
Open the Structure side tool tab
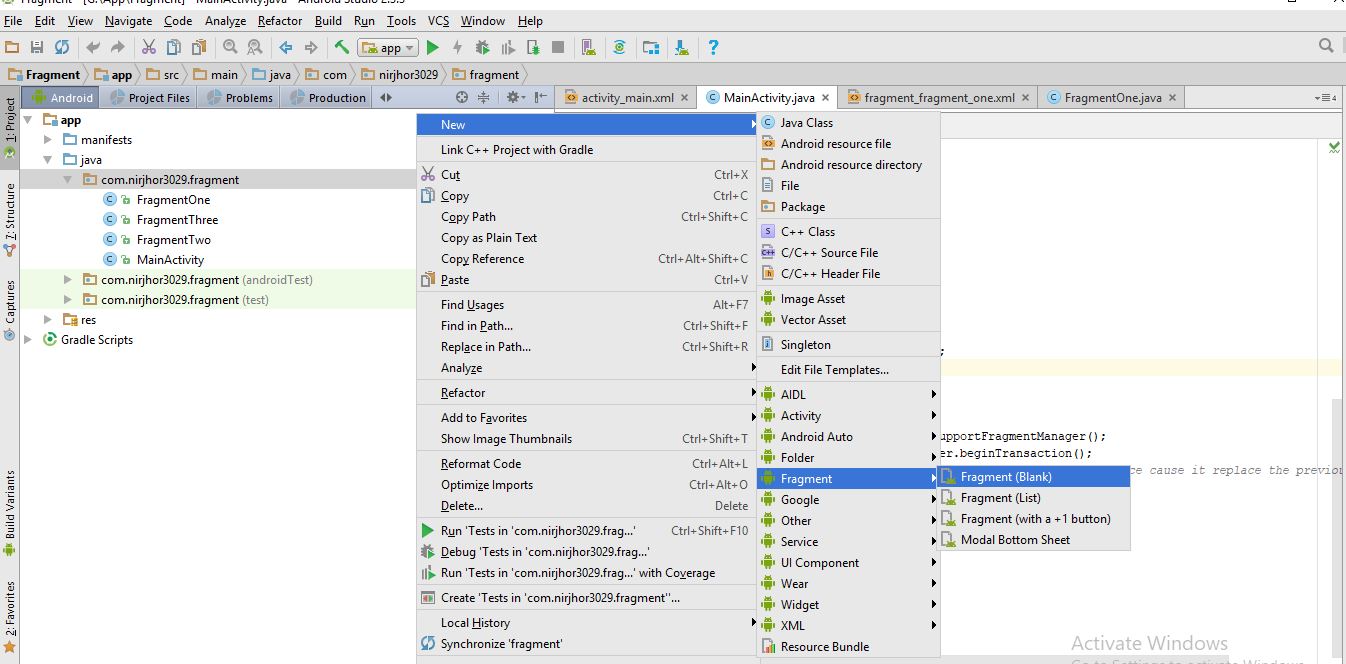click(10, 221)
